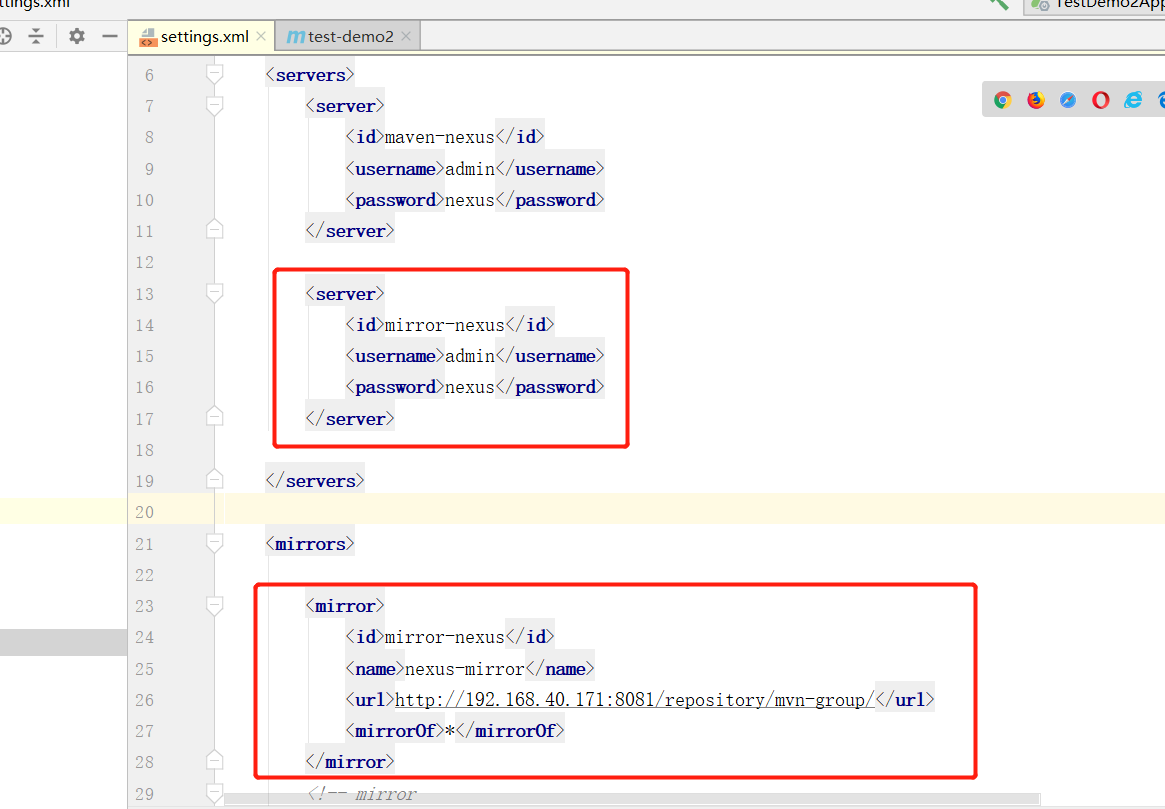The width and height of the screenshot is (1165, 809).
Task: Click the Maven icon on test-demo2 tab
Action: 295,36
